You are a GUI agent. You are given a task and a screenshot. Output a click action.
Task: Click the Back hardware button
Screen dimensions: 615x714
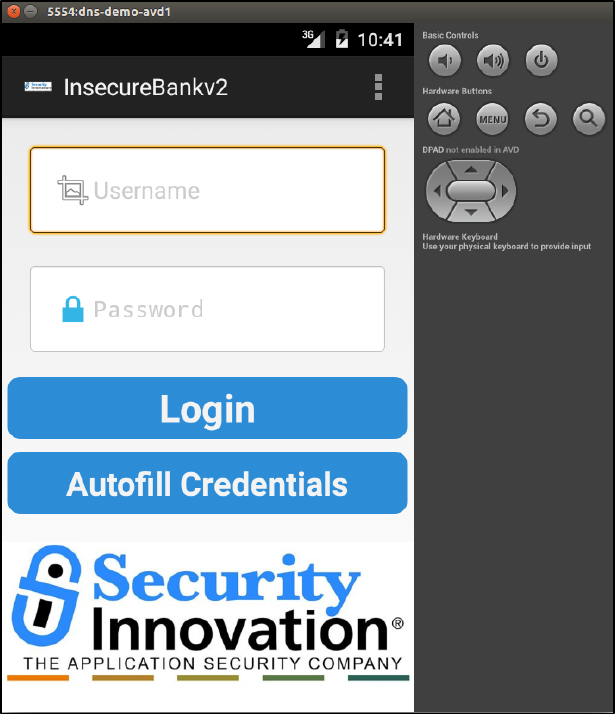click(541, 119)
